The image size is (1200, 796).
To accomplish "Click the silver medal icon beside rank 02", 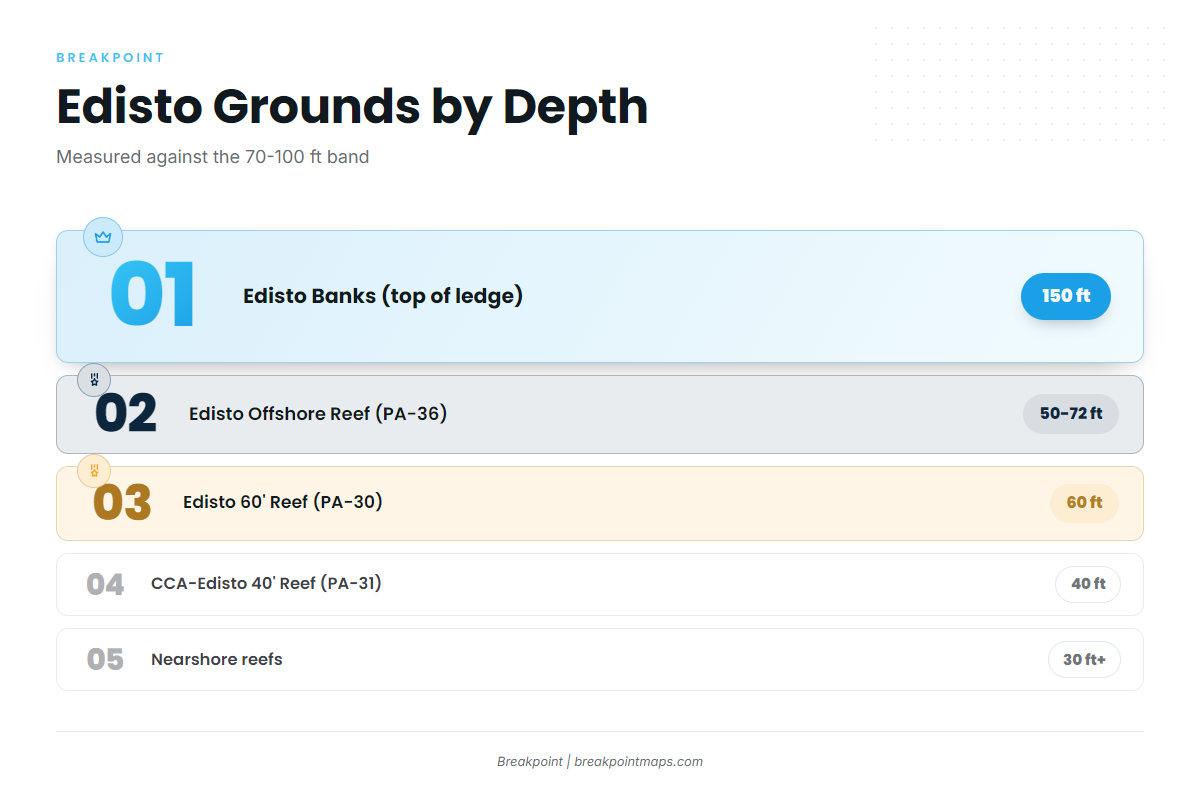I will click(x=94, y=379).
